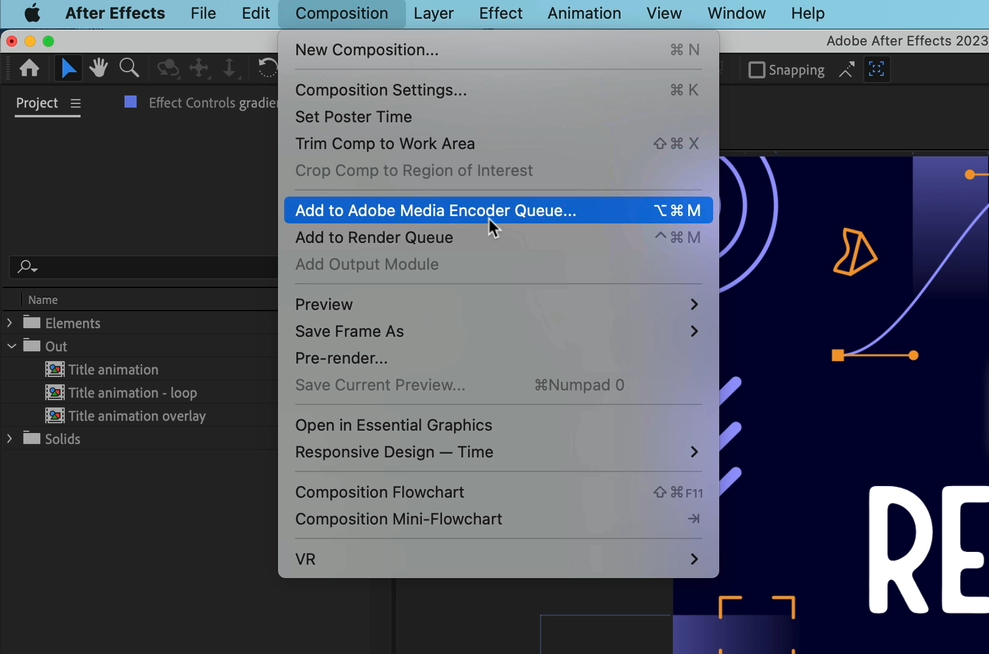The width and height of the screenshot is (989, 654).
Task: Select the Zoom tool
Action: pos(129,68)
